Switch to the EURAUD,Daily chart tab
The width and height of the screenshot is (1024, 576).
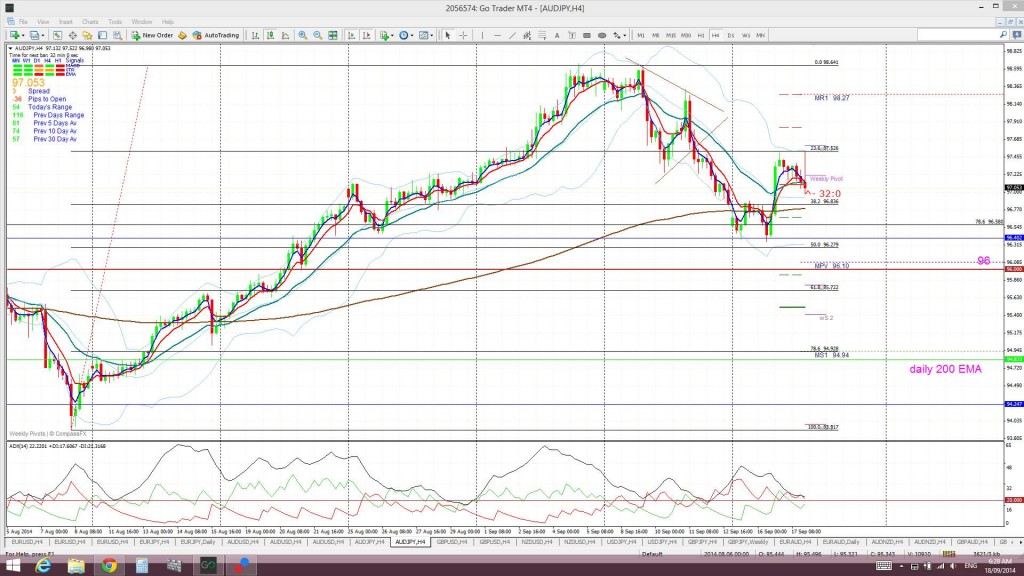pos(840,542)
